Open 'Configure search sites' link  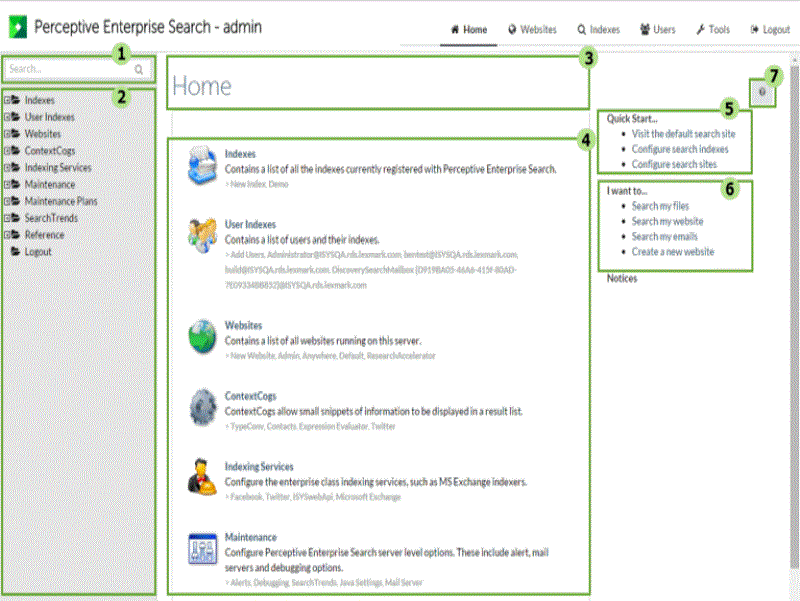[x=674, y=164]
